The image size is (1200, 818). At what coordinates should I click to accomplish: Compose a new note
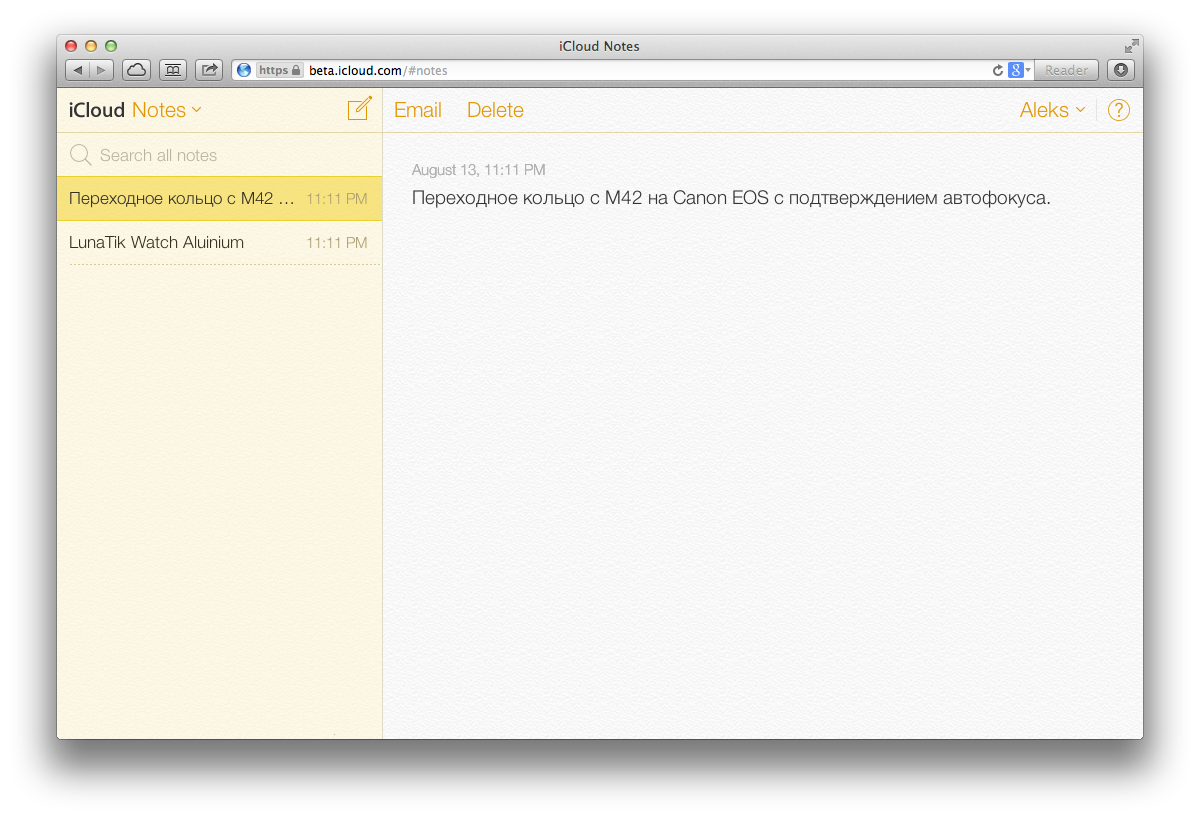point(359,109)
